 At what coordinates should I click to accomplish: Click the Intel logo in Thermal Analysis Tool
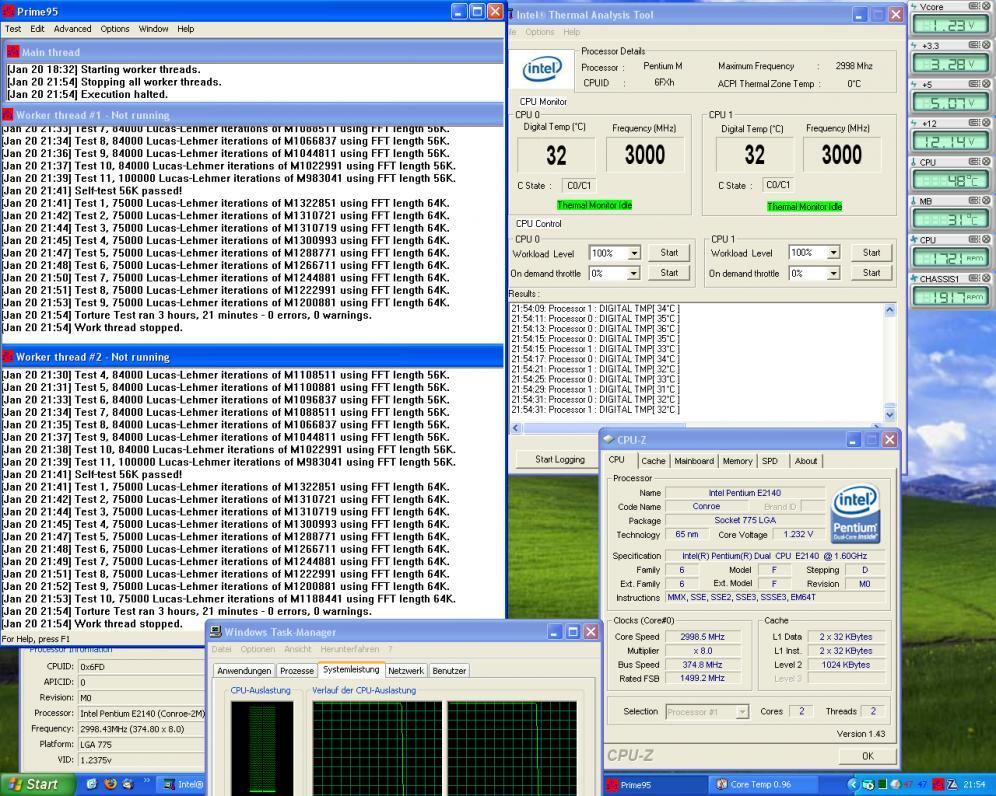click(x=542, y=69)
